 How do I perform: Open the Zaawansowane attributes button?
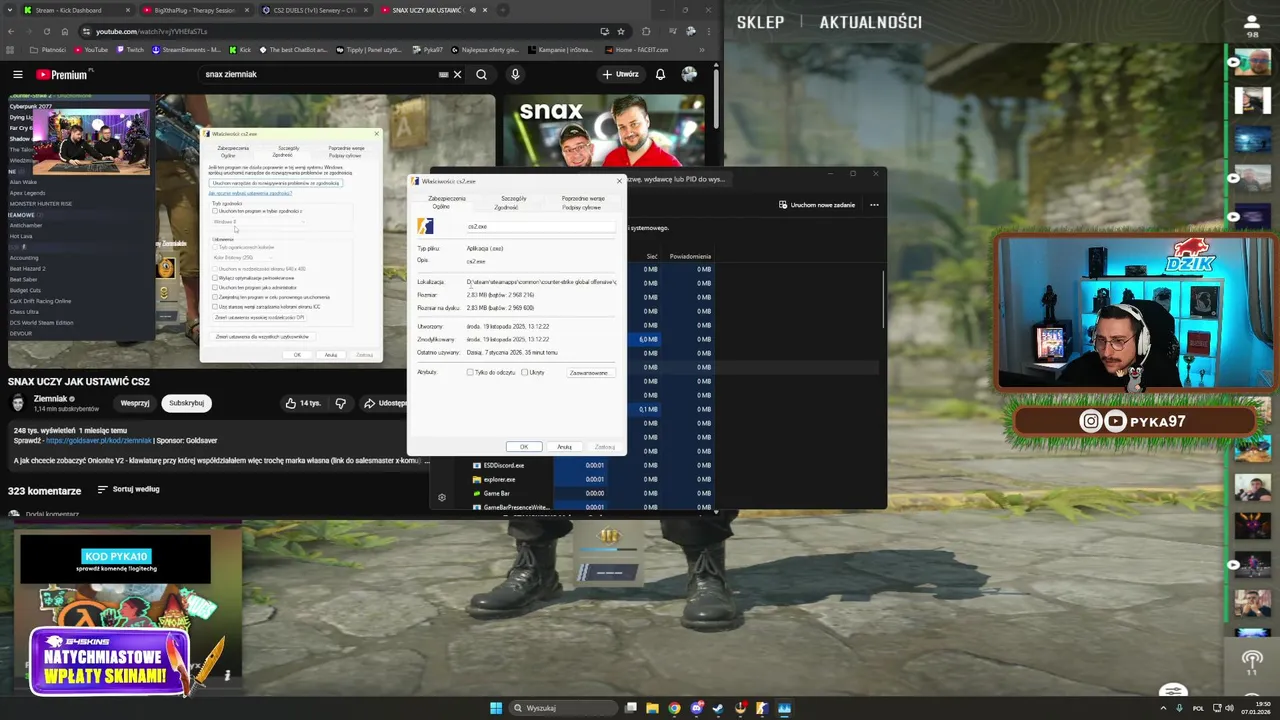pos(589,372)
